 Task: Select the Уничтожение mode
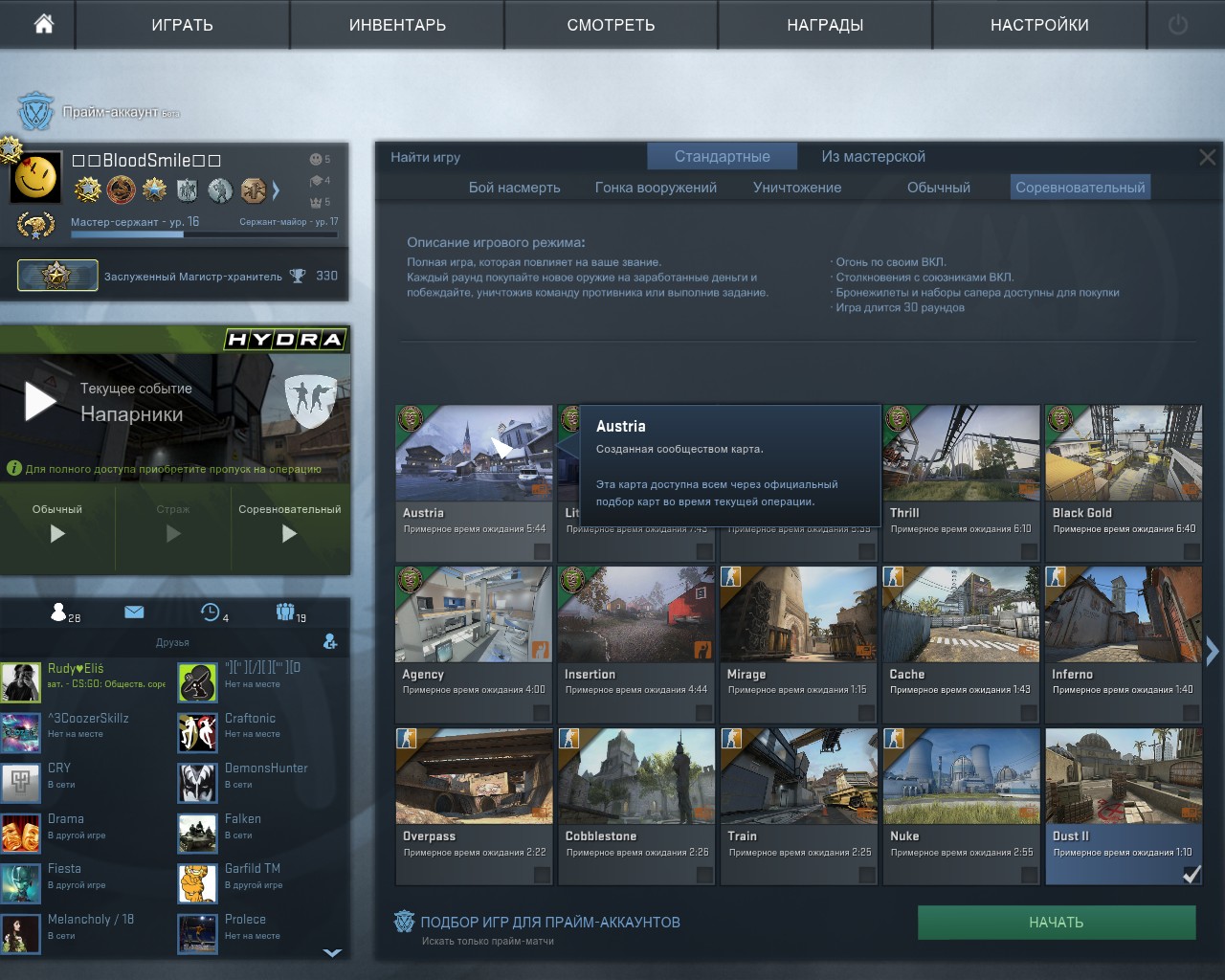pos(796,188)
